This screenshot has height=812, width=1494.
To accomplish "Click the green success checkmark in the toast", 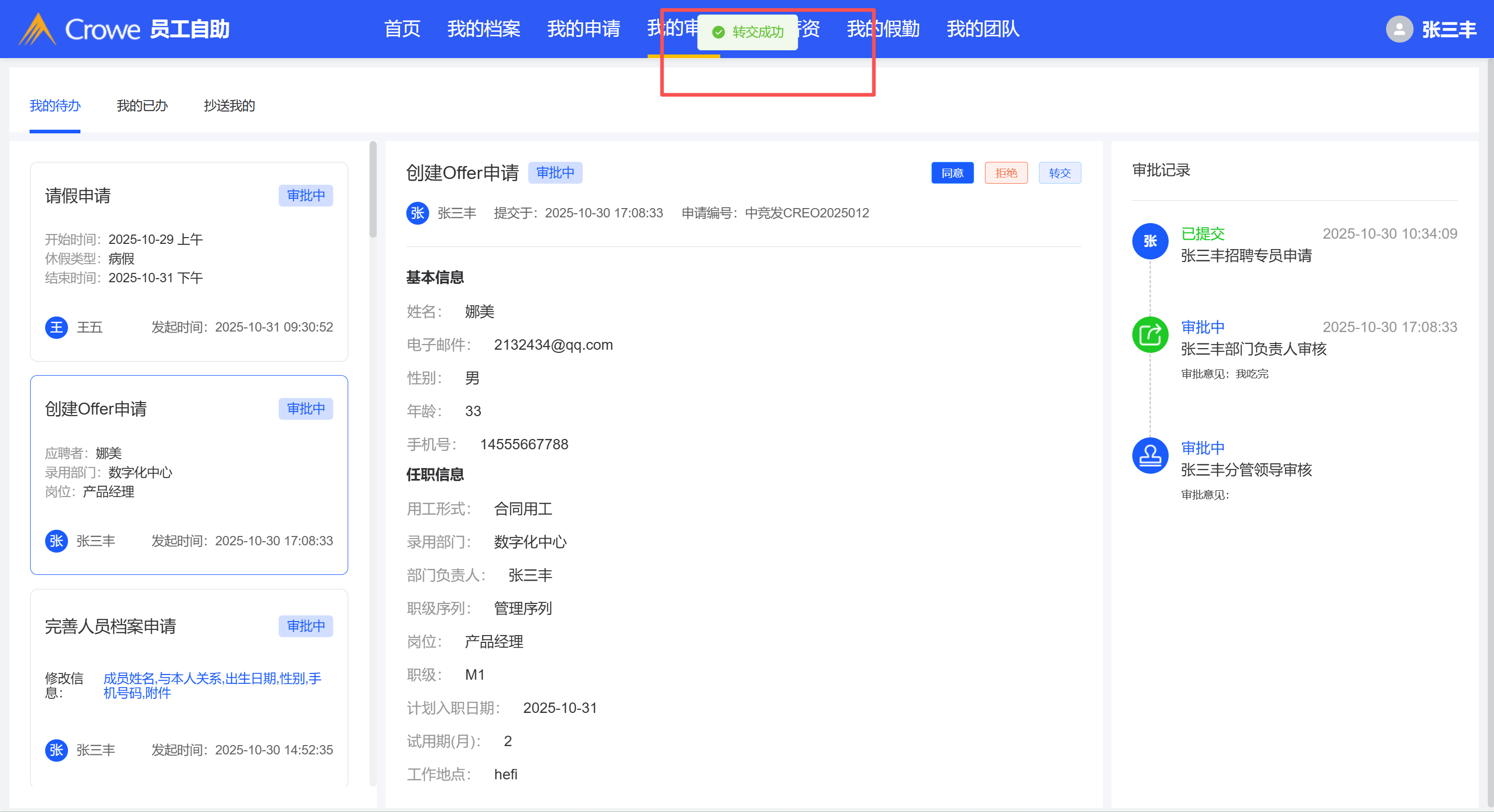I will 718,32.
